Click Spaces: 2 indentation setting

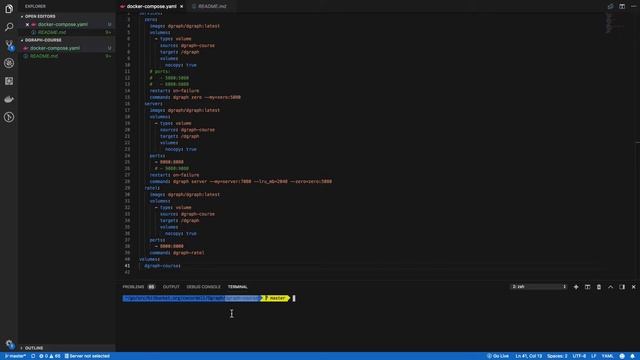click(557, 356)
